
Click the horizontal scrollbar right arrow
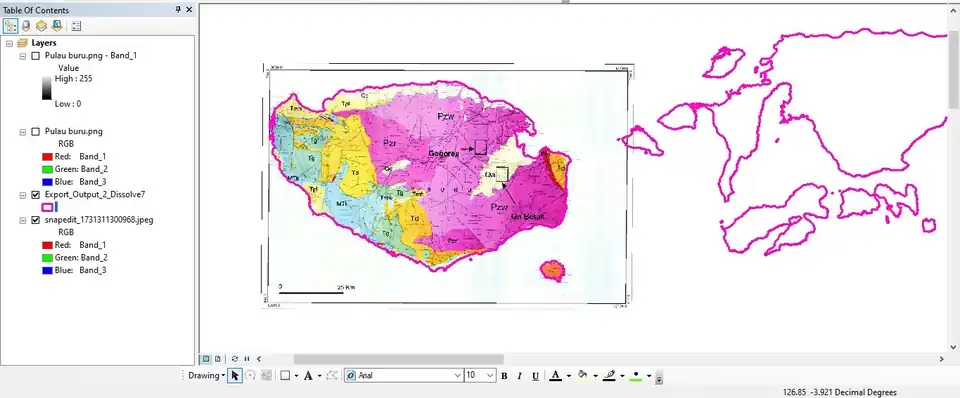point(942,359)
